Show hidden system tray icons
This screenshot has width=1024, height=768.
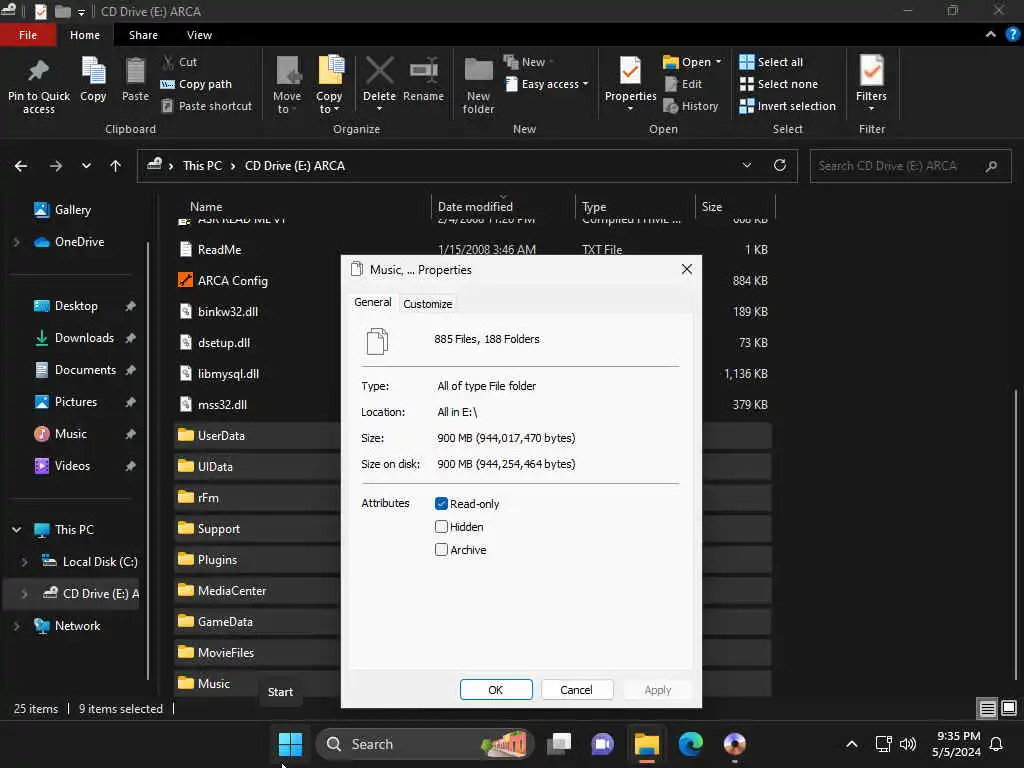[x=852, y=744]
